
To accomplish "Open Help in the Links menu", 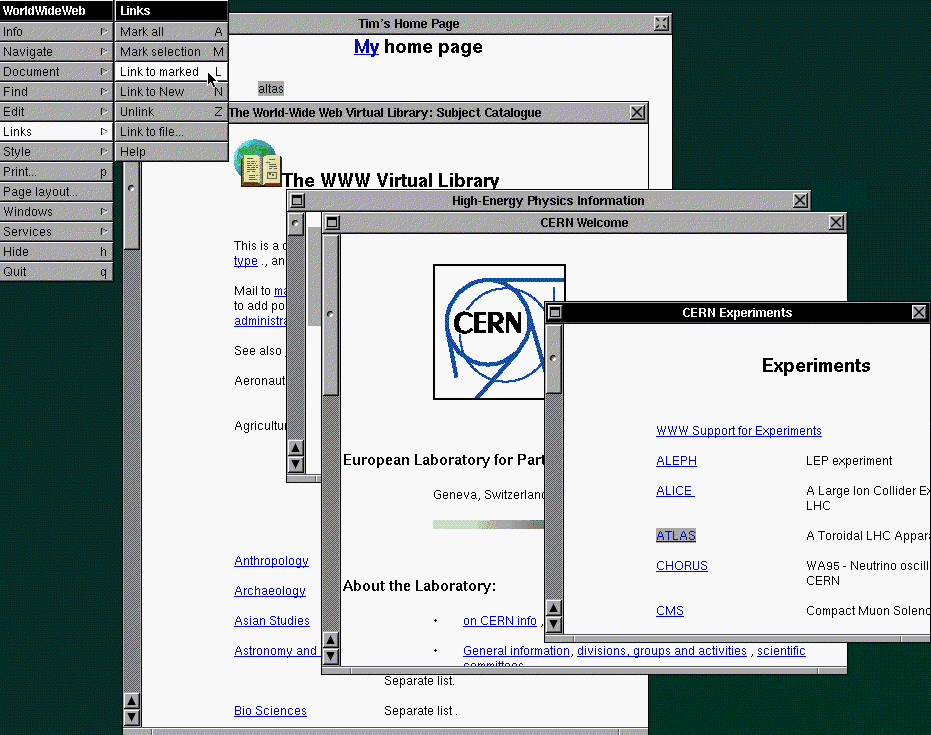I will point(171,151).
